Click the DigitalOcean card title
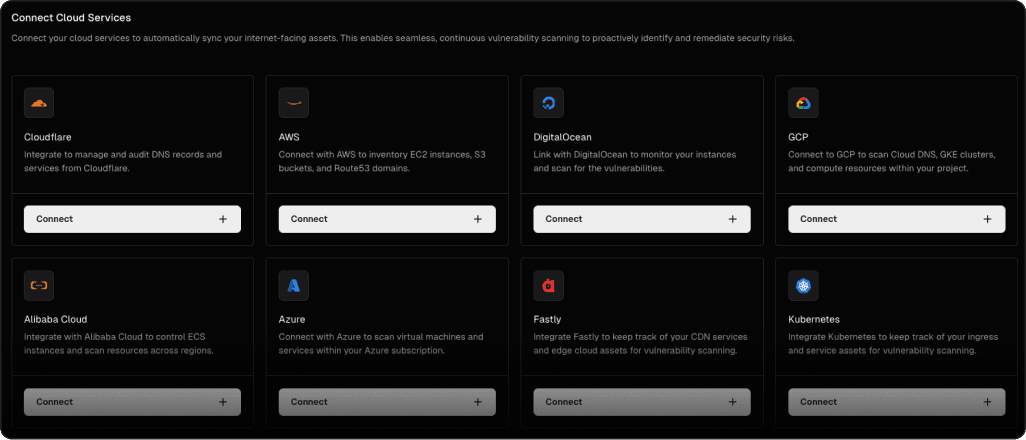 563,138
